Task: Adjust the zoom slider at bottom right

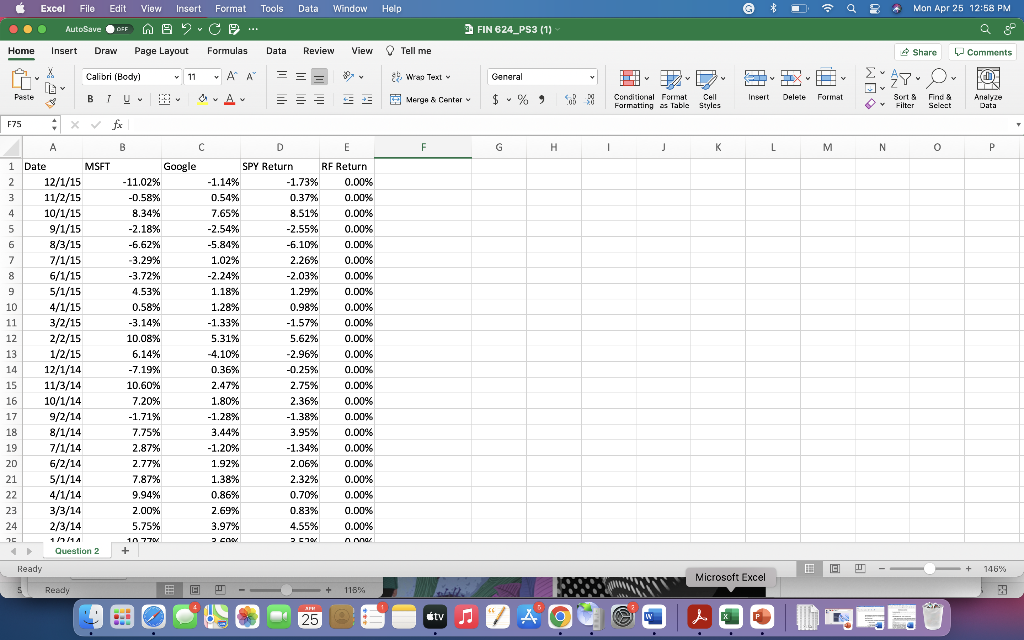Action: coord(930,568)
